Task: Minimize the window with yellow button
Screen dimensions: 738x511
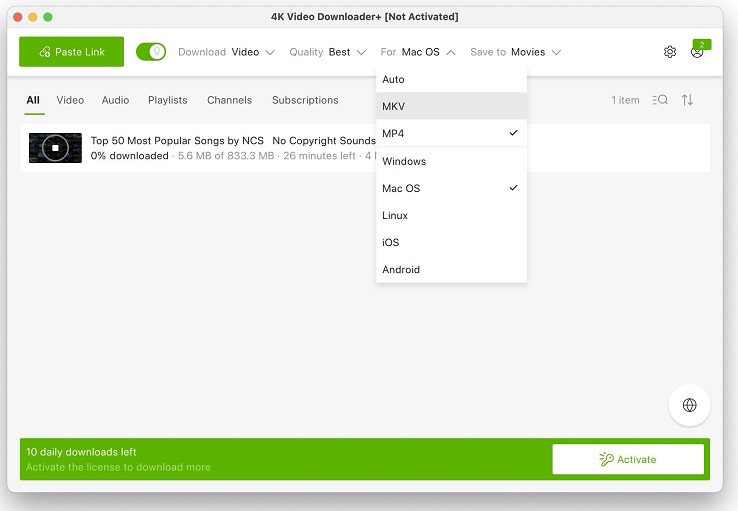Action: click(33, 17)
